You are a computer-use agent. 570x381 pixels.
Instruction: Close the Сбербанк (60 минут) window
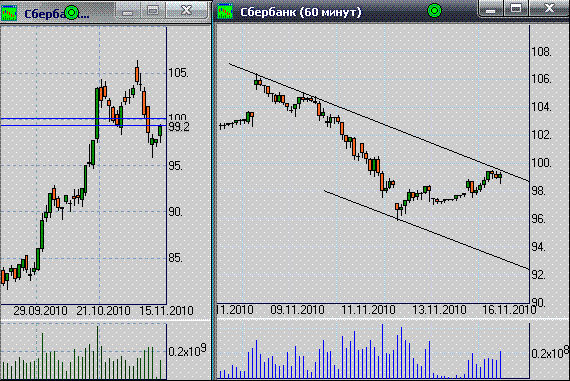click(549, 9)
